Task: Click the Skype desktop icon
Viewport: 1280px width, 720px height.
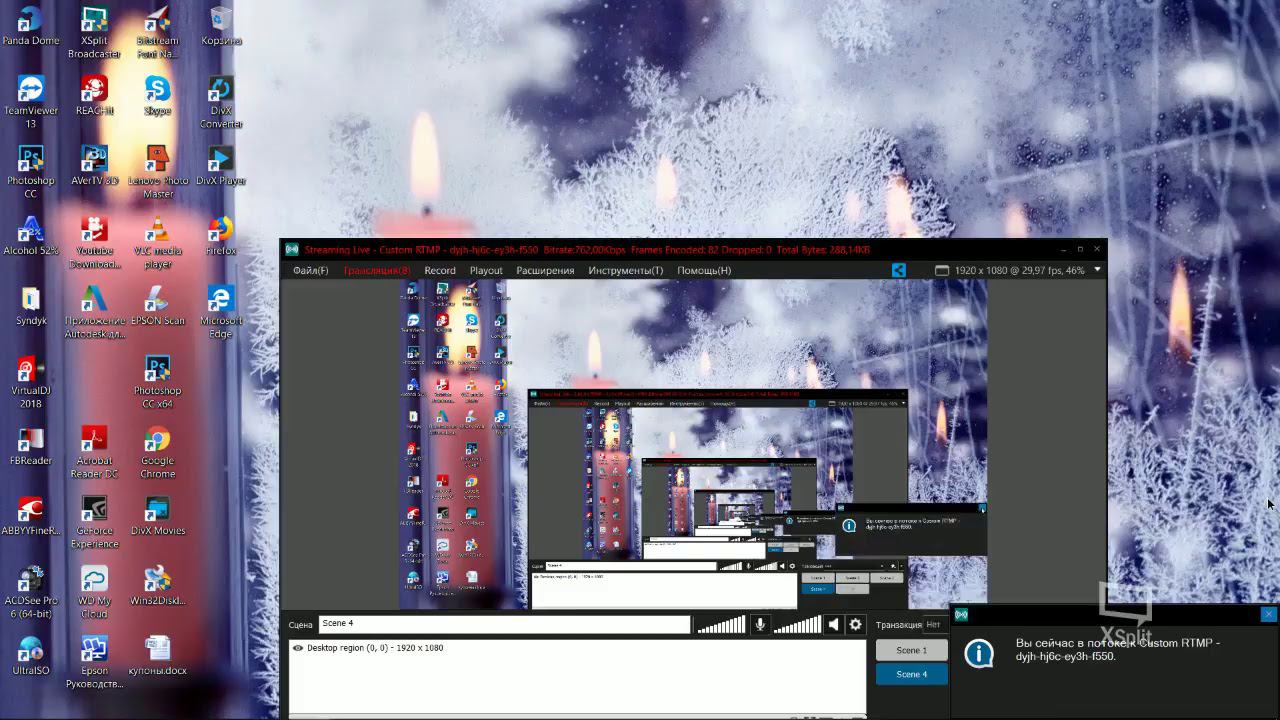Action: tap(157, 96)
